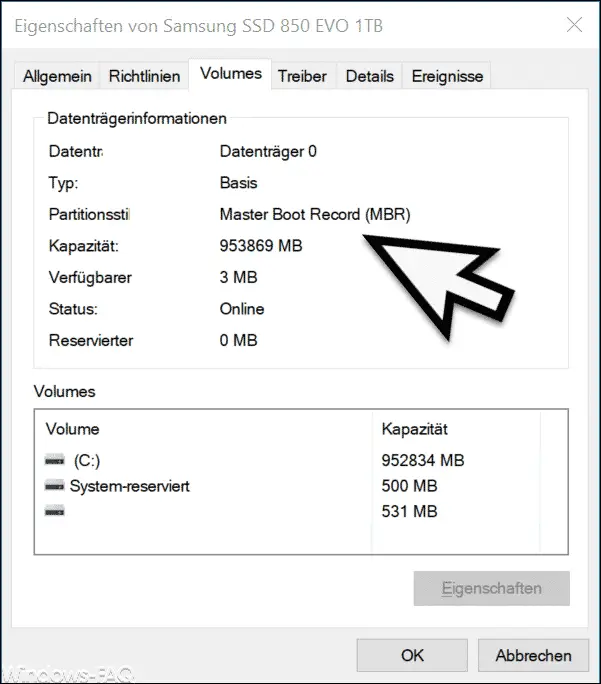This screenshot has height=684, width=601.
Task: Click the Master Boot Record (MBR) value
Action: [x=315, y=215]
